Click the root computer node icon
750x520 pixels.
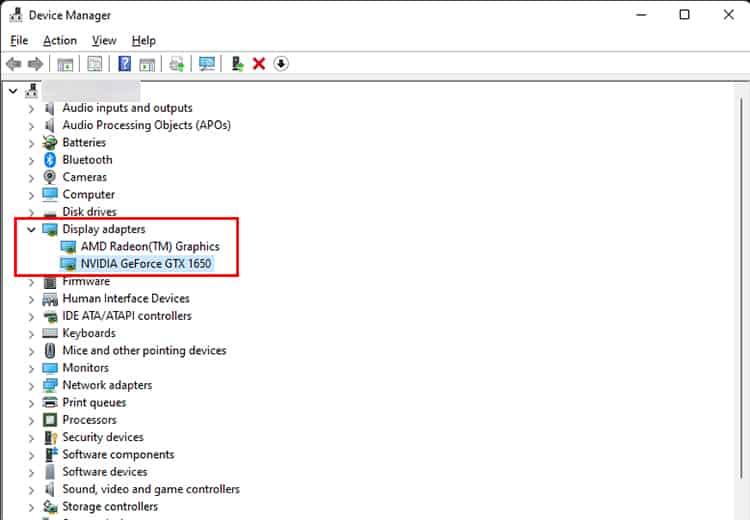pyautogui.click(x=32, y=90)
